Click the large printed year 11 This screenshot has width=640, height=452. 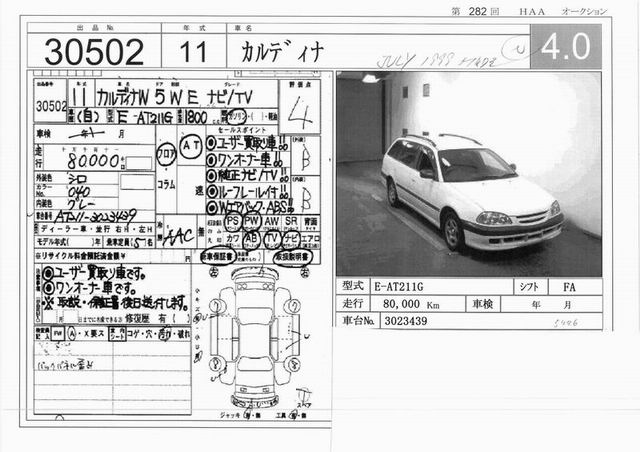[x=193, y=52]
